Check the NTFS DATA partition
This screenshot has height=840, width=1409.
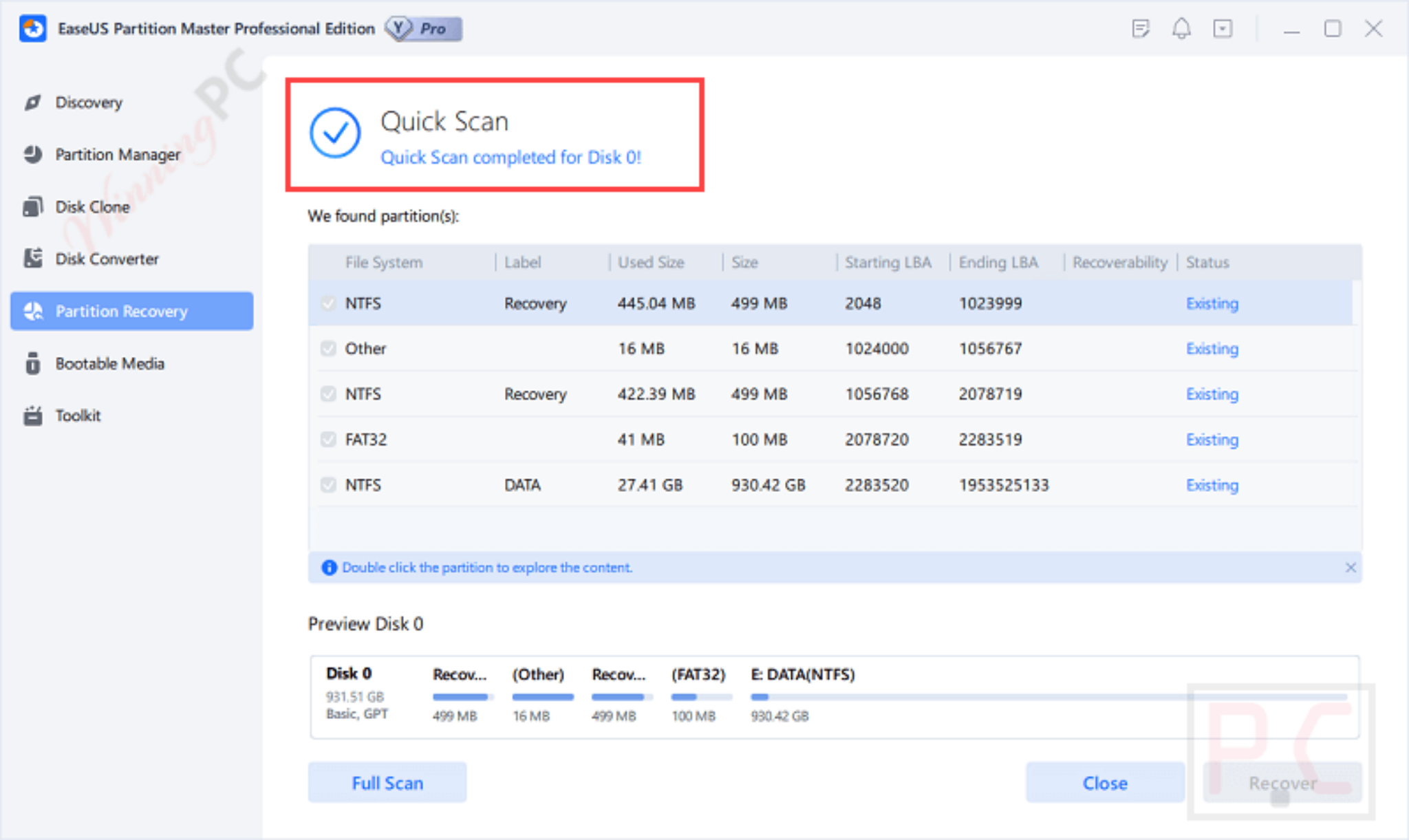328,484
